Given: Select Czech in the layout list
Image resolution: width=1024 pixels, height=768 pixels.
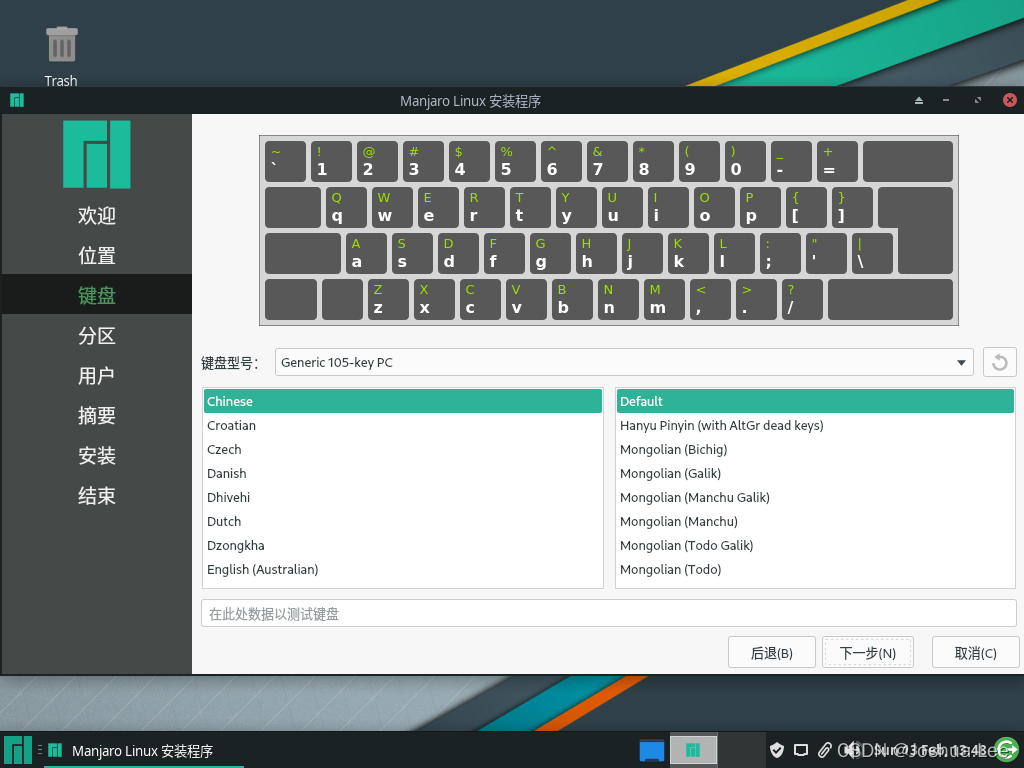Looking at the screenshot, I should tap(403, 449).
